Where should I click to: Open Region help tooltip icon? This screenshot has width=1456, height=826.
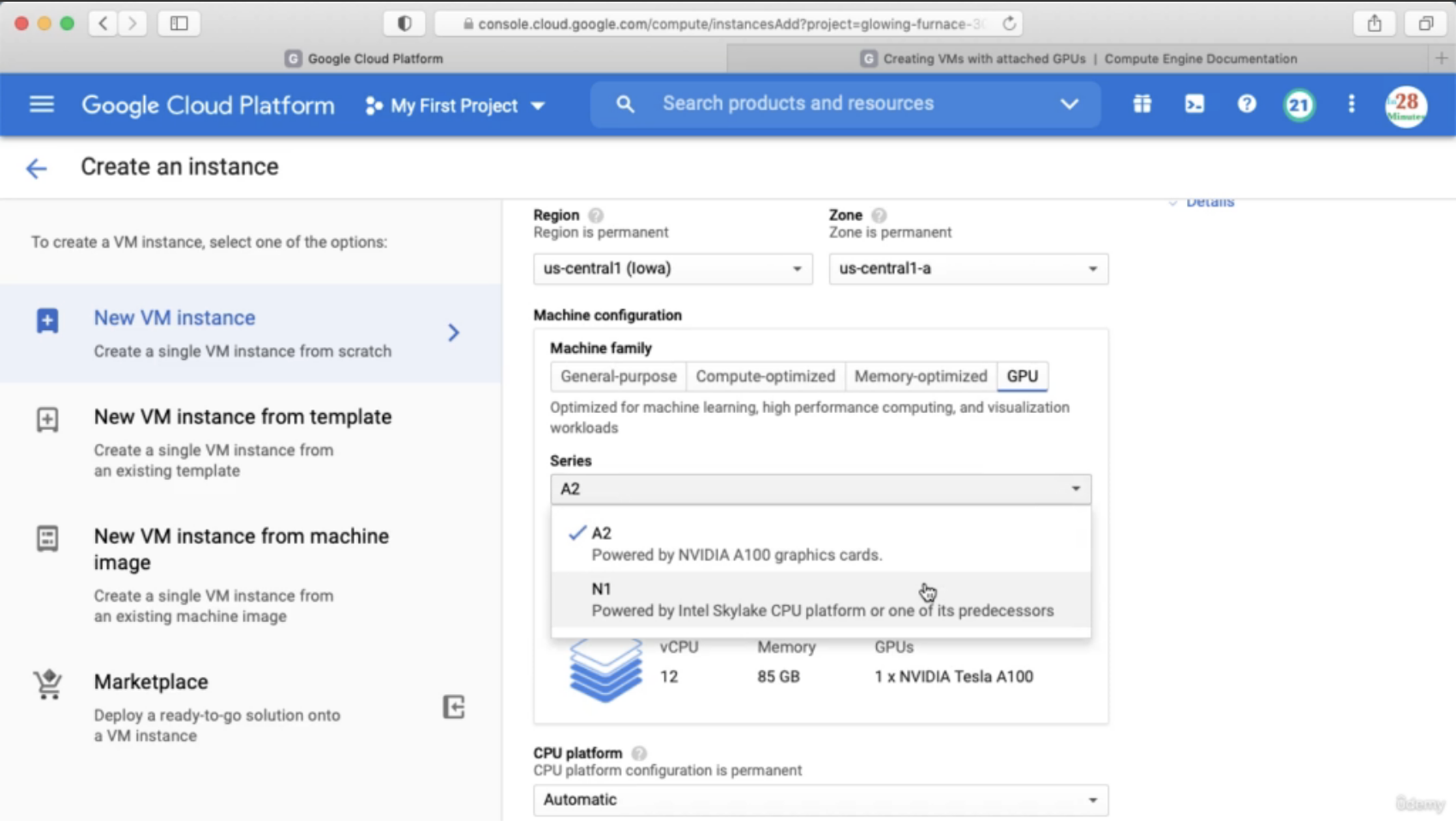tap(596, 215)
